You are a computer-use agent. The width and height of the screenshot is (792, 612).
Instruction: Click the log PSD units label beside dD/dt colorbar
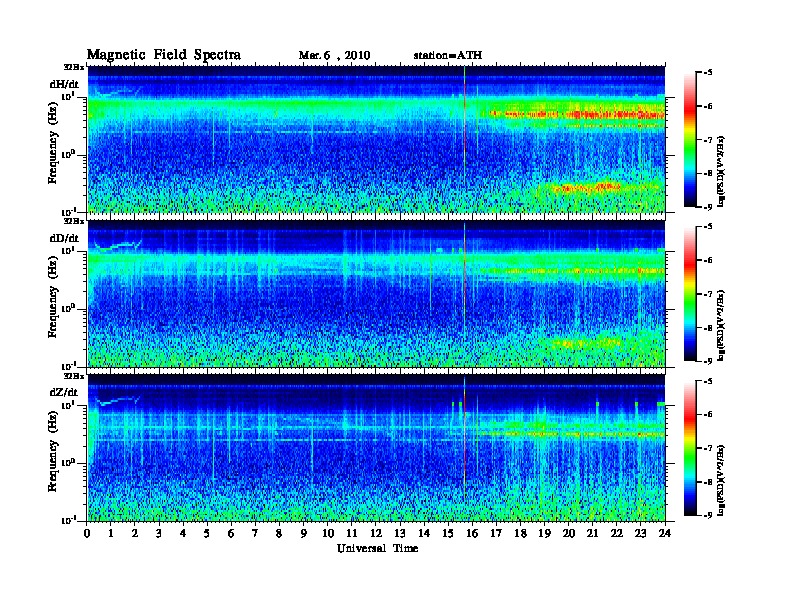(x=721, y=325)
